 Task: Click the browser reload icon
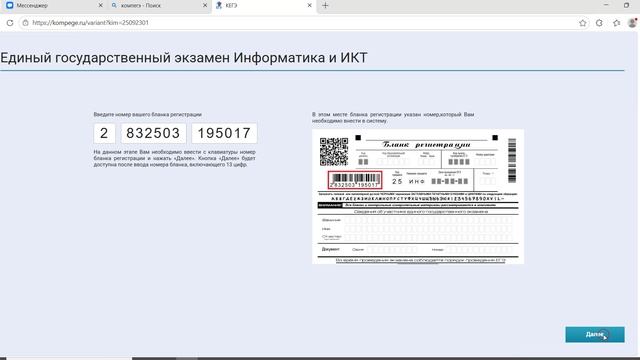(10, 23)
